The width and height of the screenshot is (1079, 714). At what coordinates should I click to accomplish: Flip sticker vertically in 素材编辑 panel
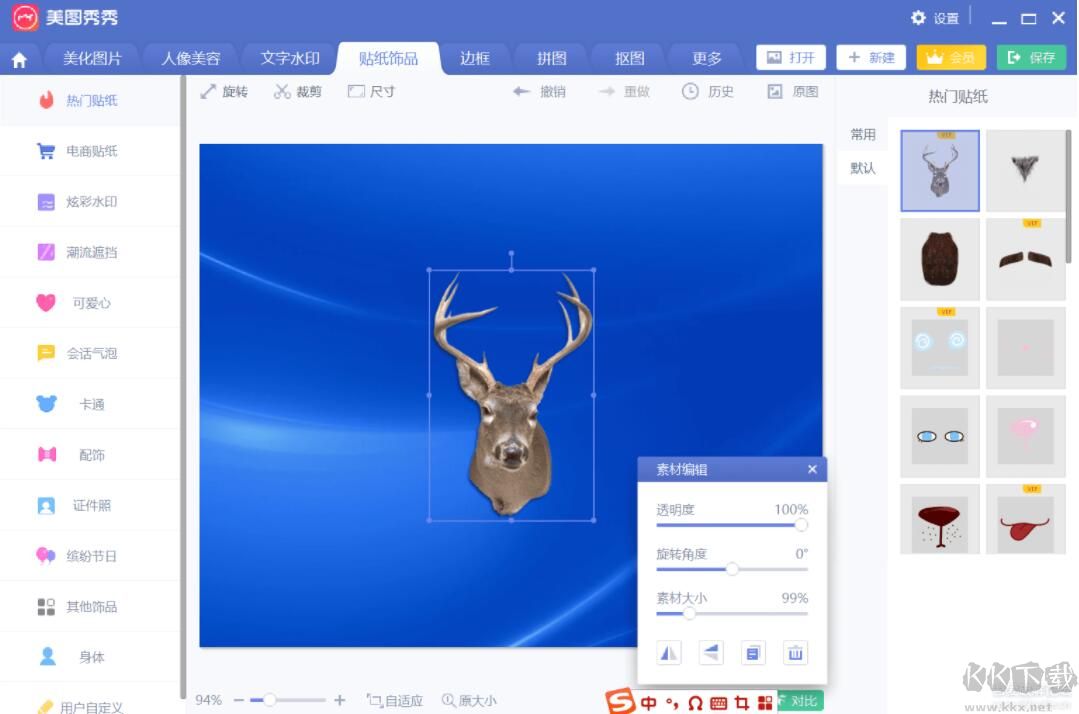coord(710,654)
